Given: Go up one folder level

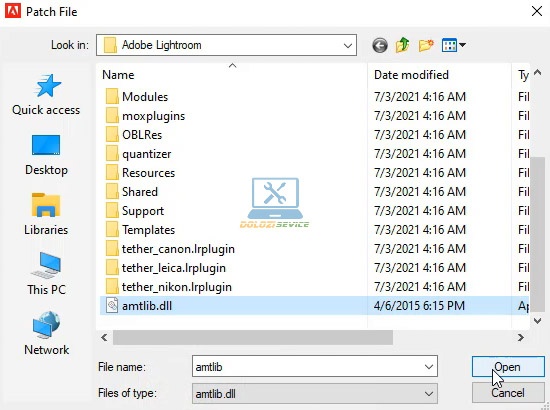Looking at the screenshot, I should (403, 45).
